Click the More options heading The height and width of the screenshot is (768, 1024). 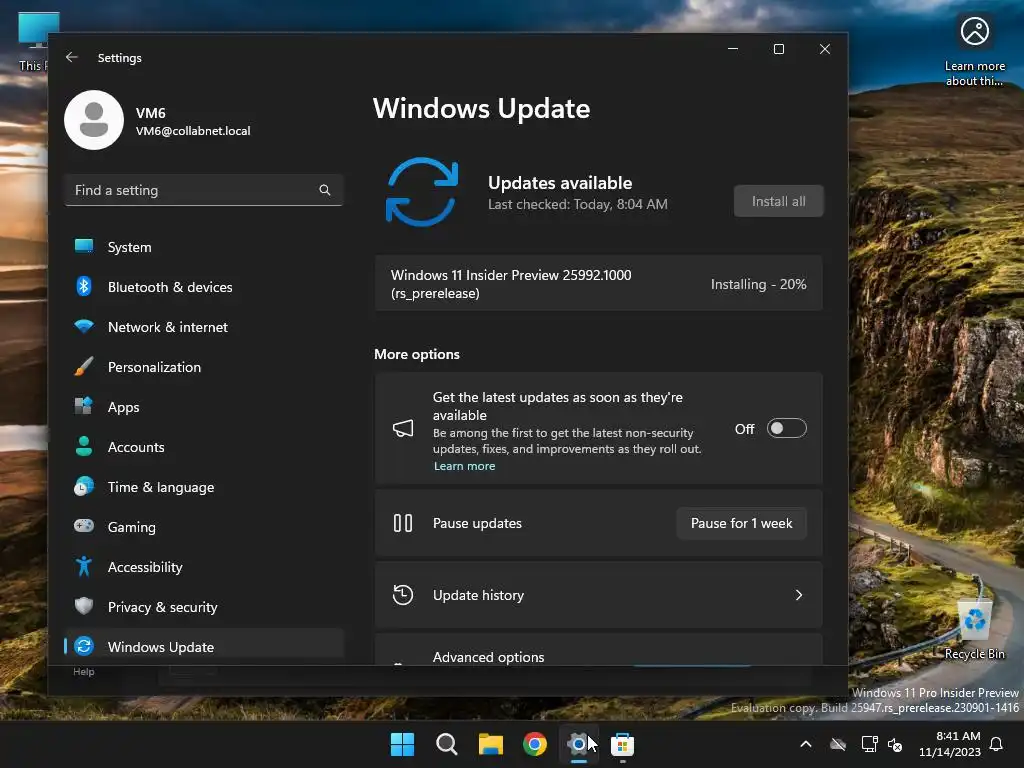(x=417, y=354)
